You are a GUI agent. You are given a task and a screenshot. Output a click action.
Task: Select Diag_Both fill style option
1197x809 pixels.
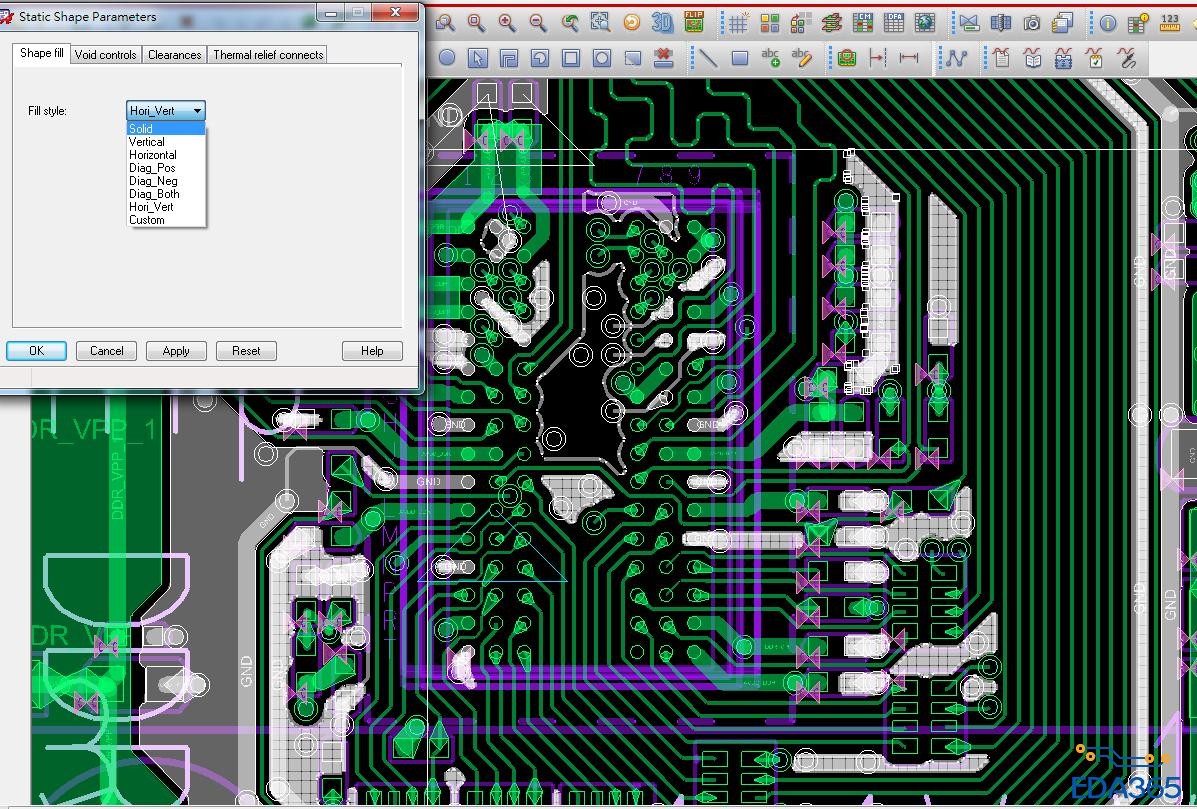[x=154, y=194]
